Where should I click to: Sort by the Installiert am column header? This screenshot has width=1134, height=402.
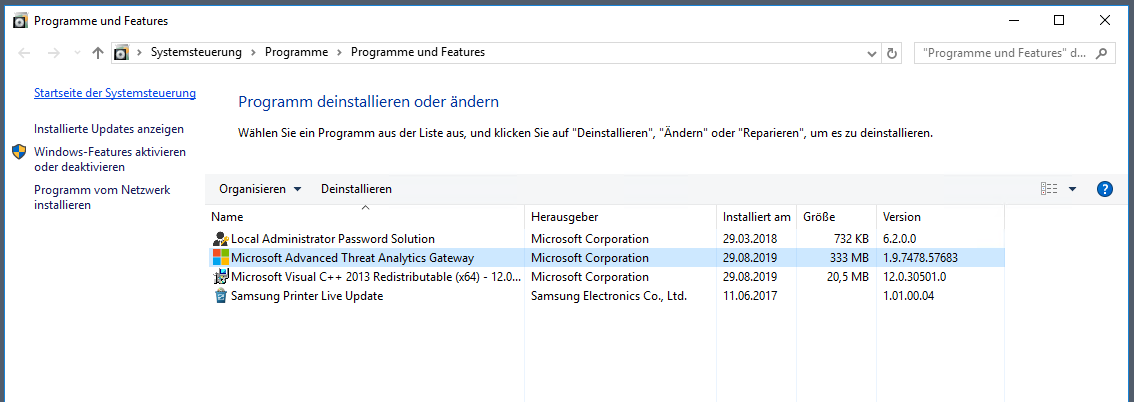tap(756, 217)
